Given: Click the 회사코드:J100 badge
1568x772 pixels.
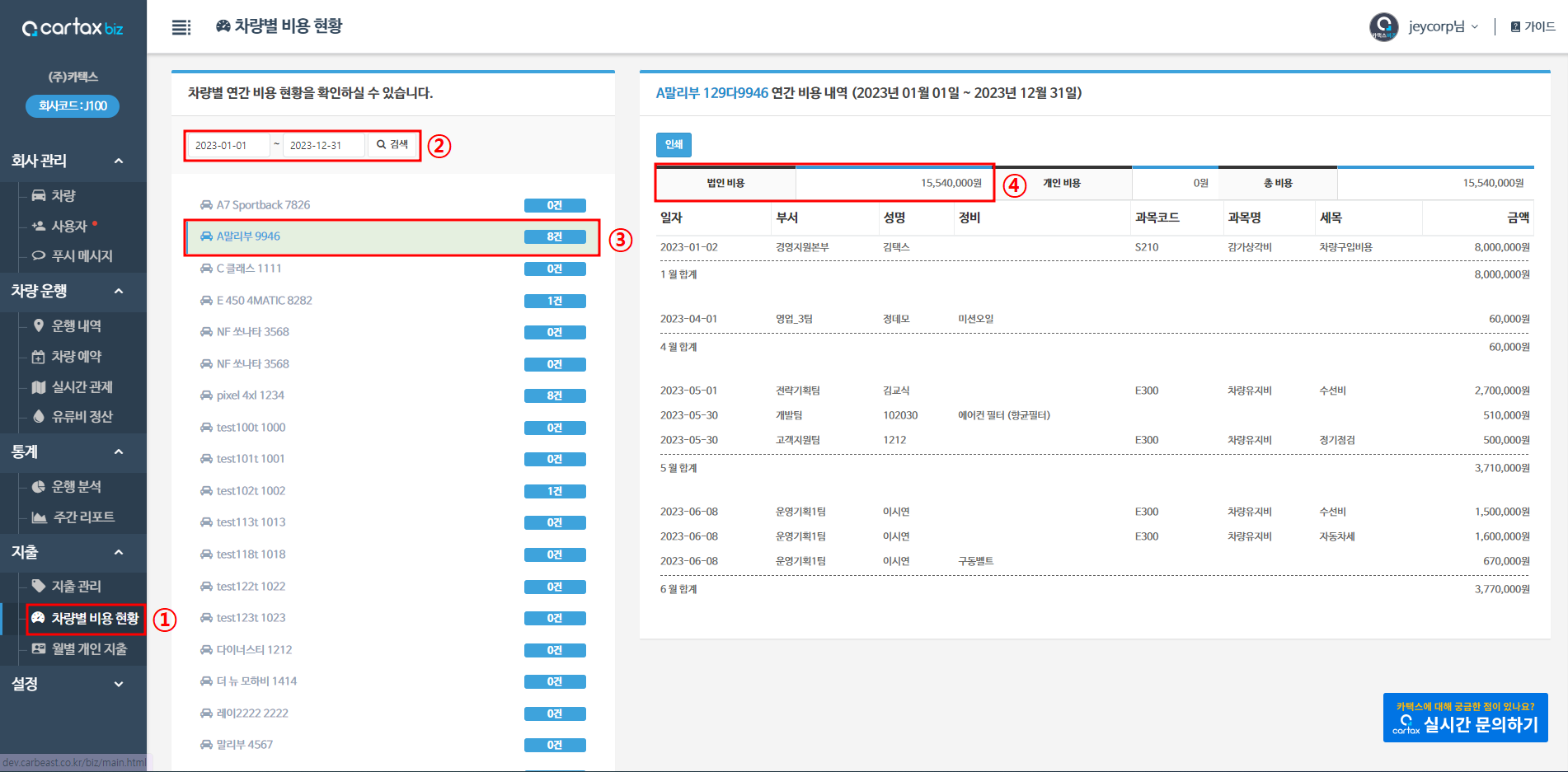Looking at the screenshot, I should (x=73, y=105).
